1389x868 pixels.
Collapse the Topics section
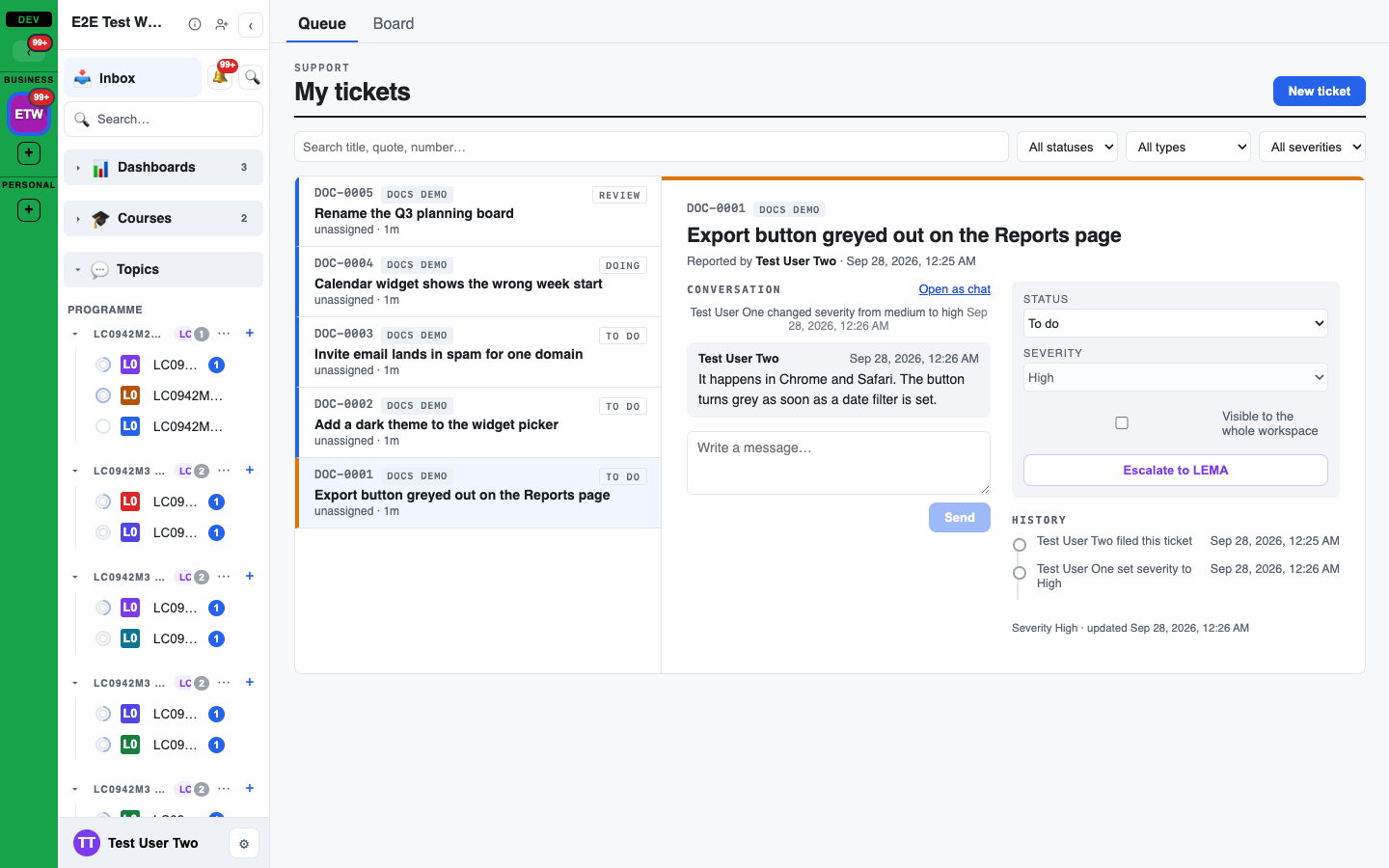[x=163, y=269]
